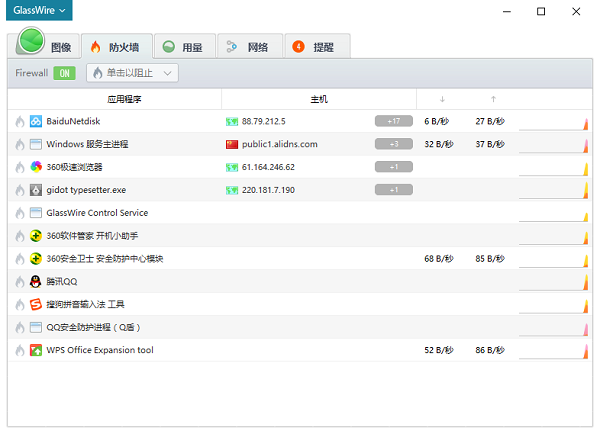
Task: Click the 腾讯QQ penguin icon
Action: 36,281
